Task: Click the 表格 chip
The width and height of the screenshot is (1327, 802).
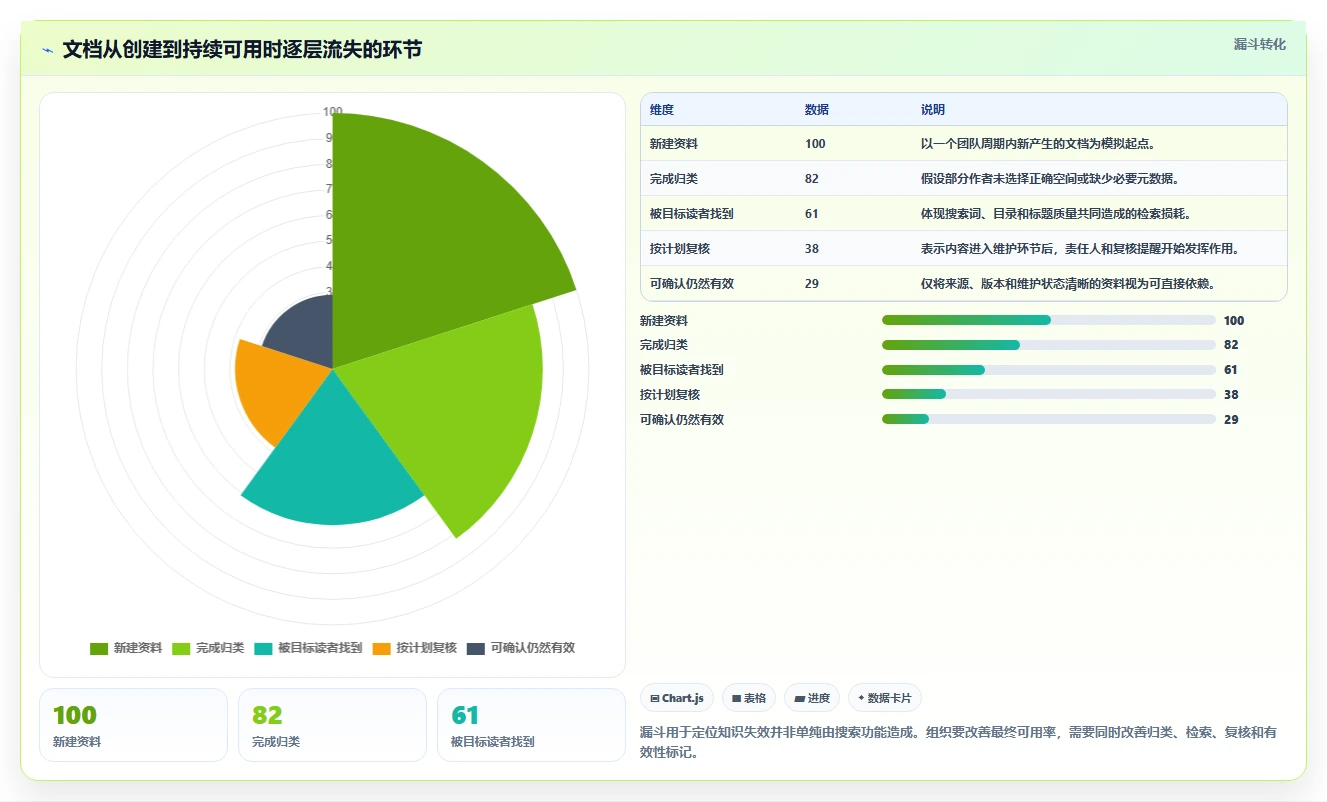Action: [x=749, y=698]
